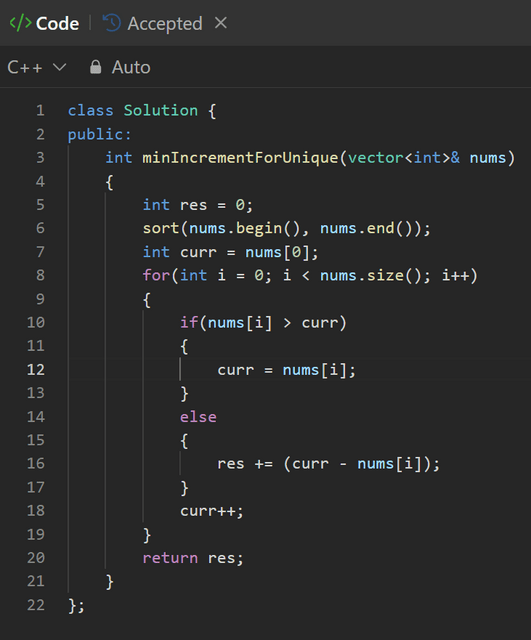Viewport: 531px width, 640px height.
Task: Click 'int curr = nums[0];' line
Action: tap(231, 252)
